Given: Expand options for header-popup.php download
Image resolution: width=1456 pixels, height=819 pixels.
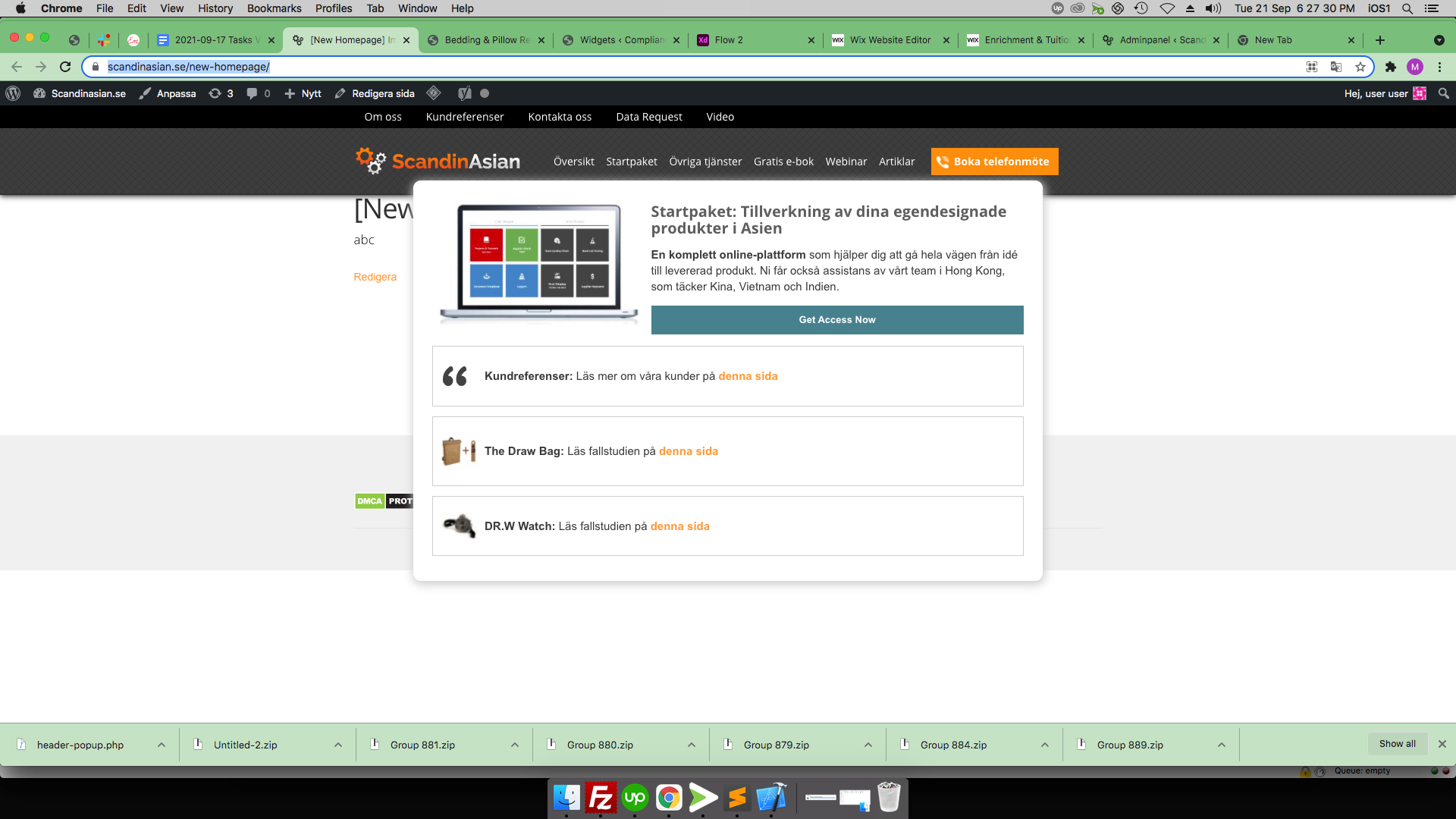Looking at the screenshot, I should pos(162,745).
